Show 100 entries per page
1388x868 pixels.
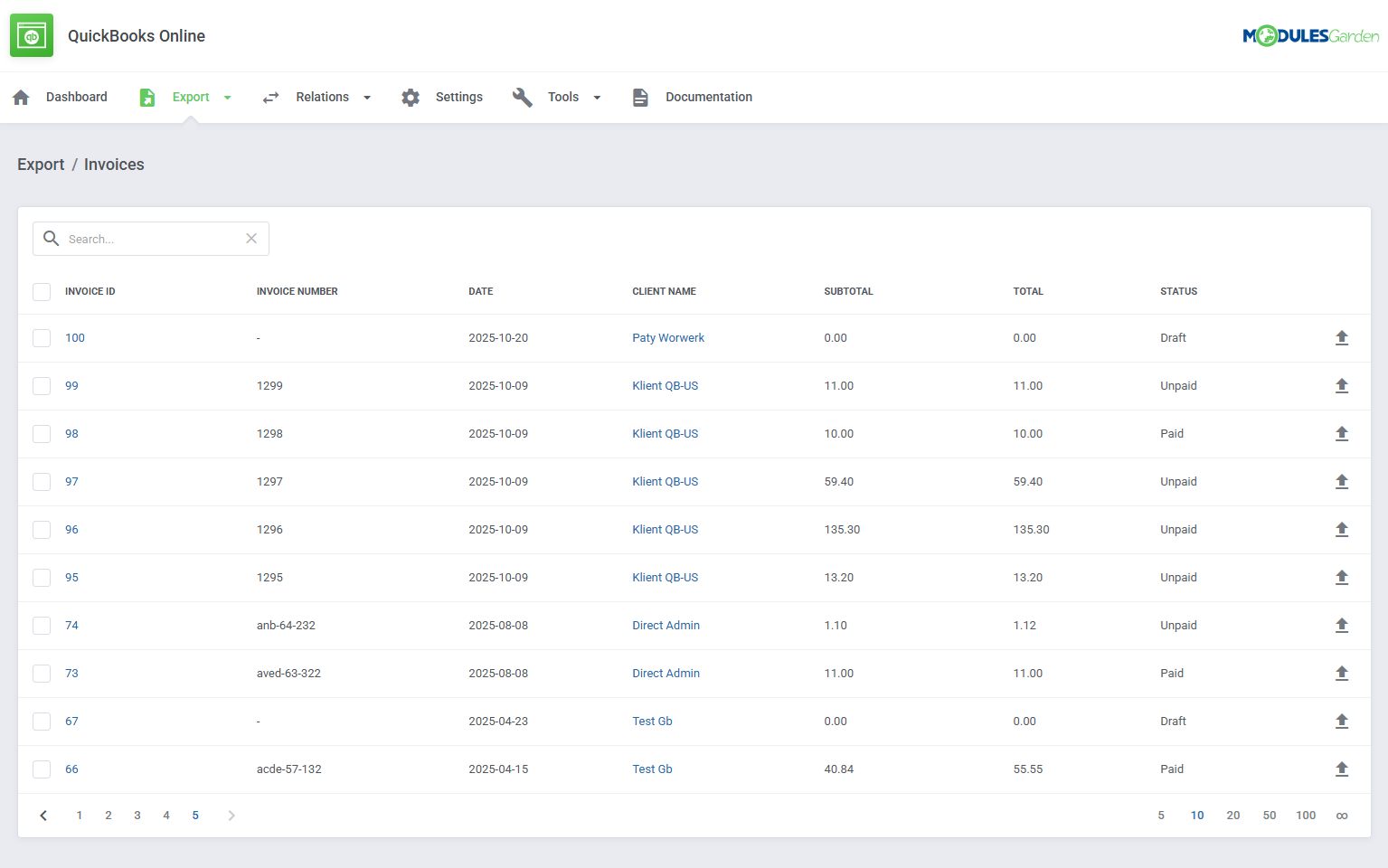(x=1306, y=816)
